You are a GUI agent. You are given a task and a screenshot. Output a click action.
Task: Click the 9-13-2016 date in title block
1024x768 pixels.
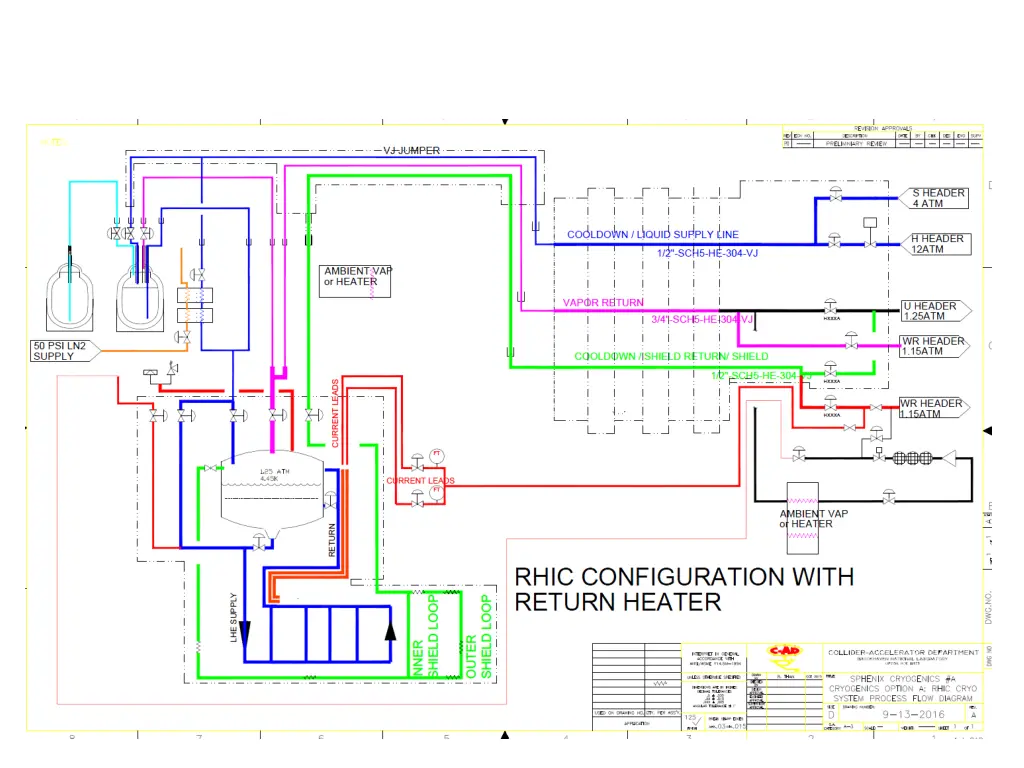[x=913, y=714]
